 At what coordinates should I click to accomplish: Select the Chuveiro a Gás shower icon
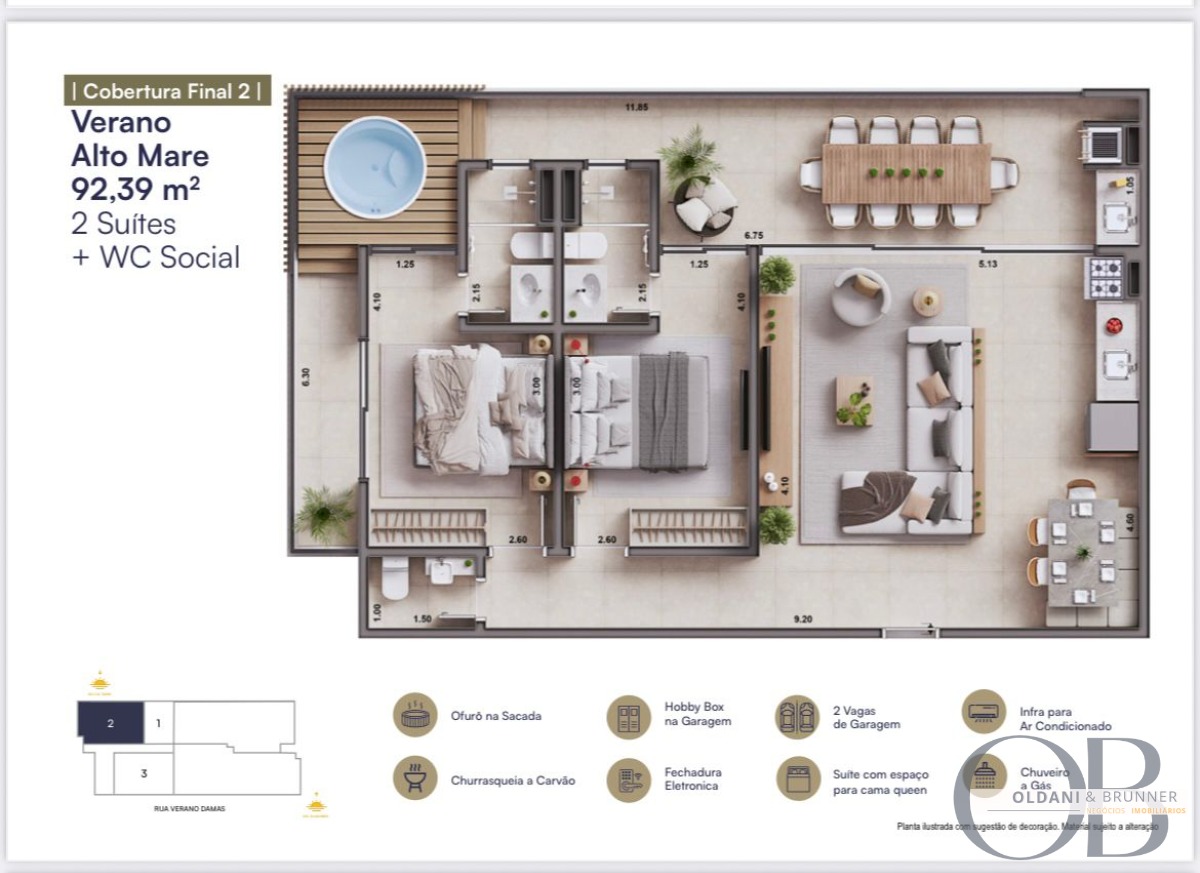(984, 776)
